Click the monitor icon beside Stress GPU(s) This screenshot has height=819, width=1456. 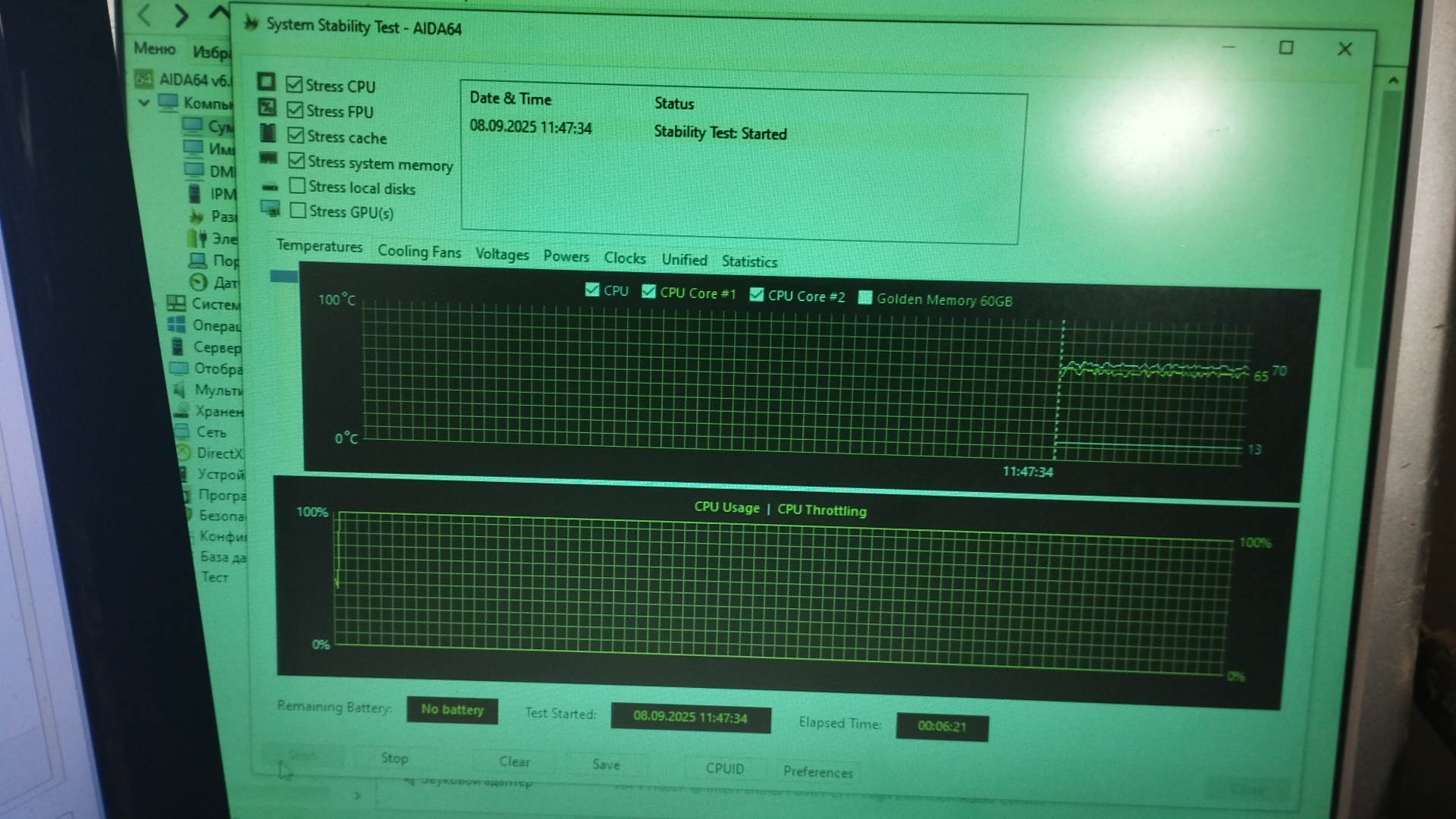coord(270,209)
